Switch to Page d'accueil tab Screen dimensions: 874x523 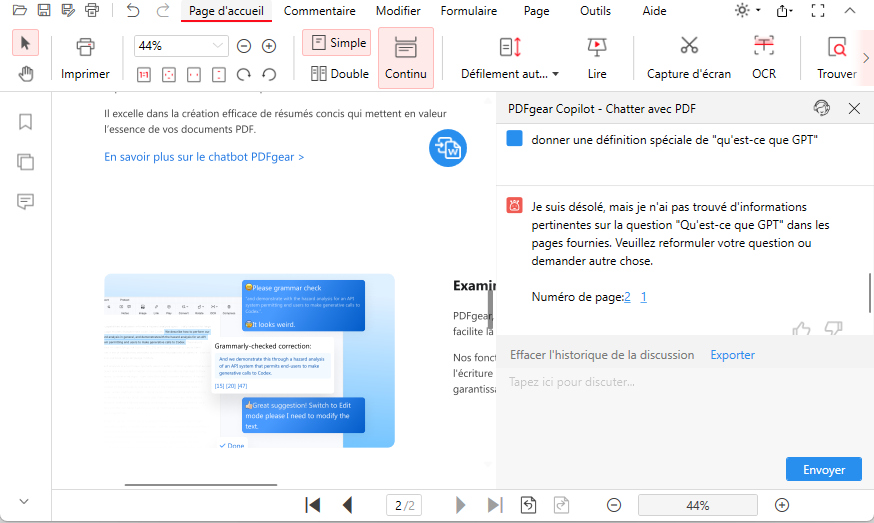coord(226,11)
